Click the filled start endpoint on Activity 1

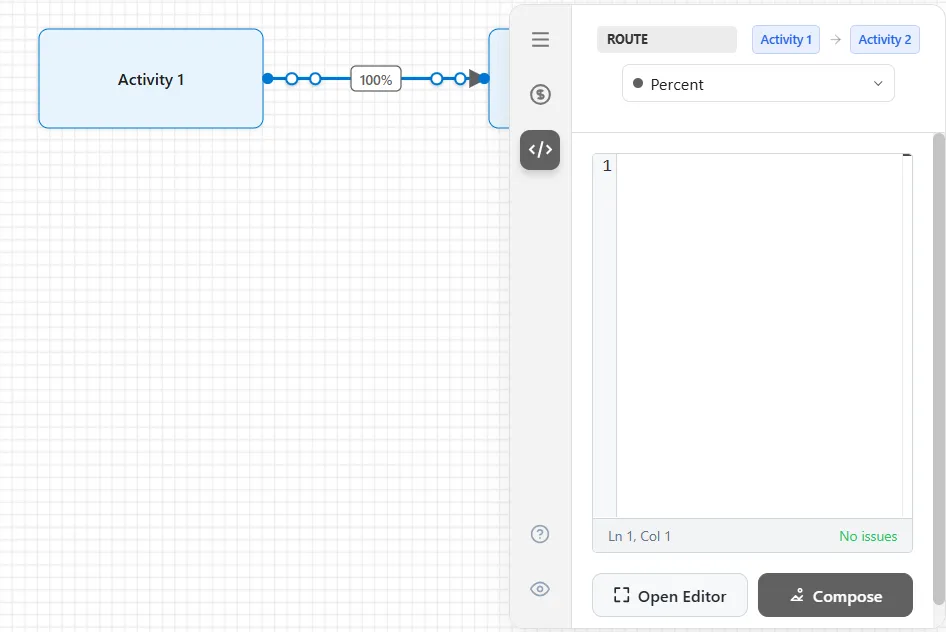(x=268, y=78)
